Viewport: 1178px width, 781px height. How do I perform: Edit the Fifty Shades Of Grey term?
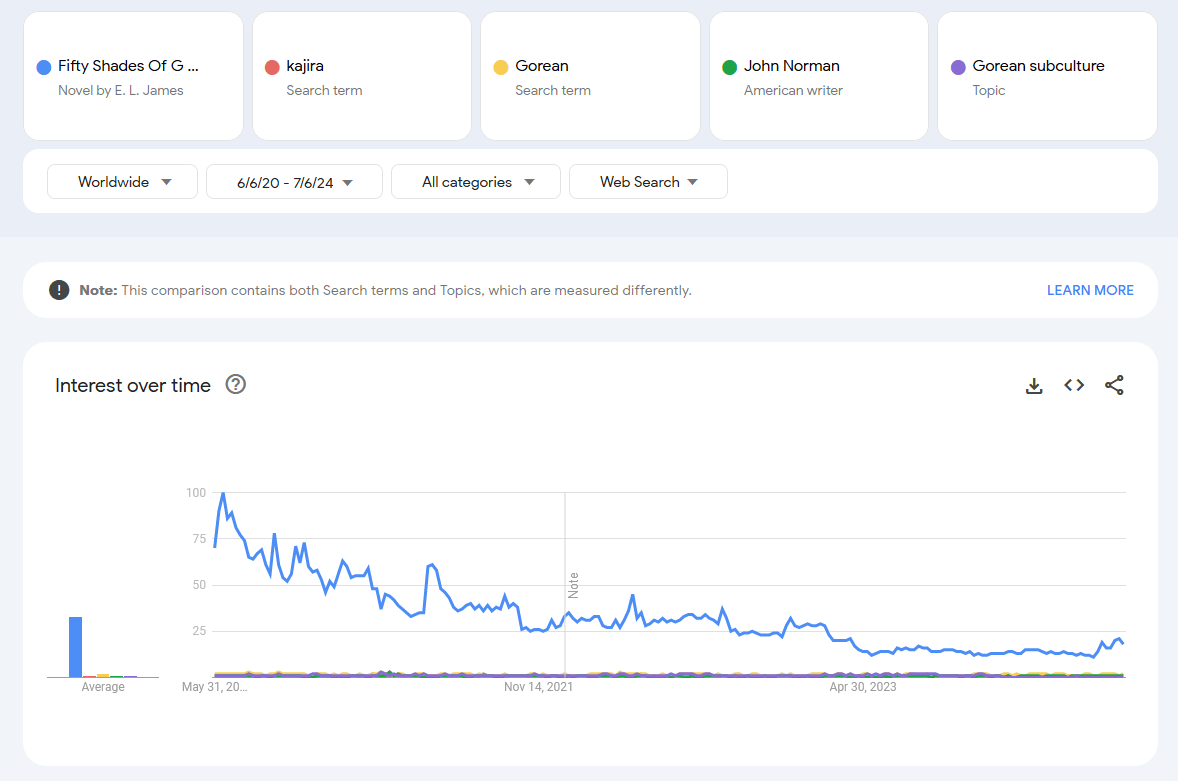128,66
